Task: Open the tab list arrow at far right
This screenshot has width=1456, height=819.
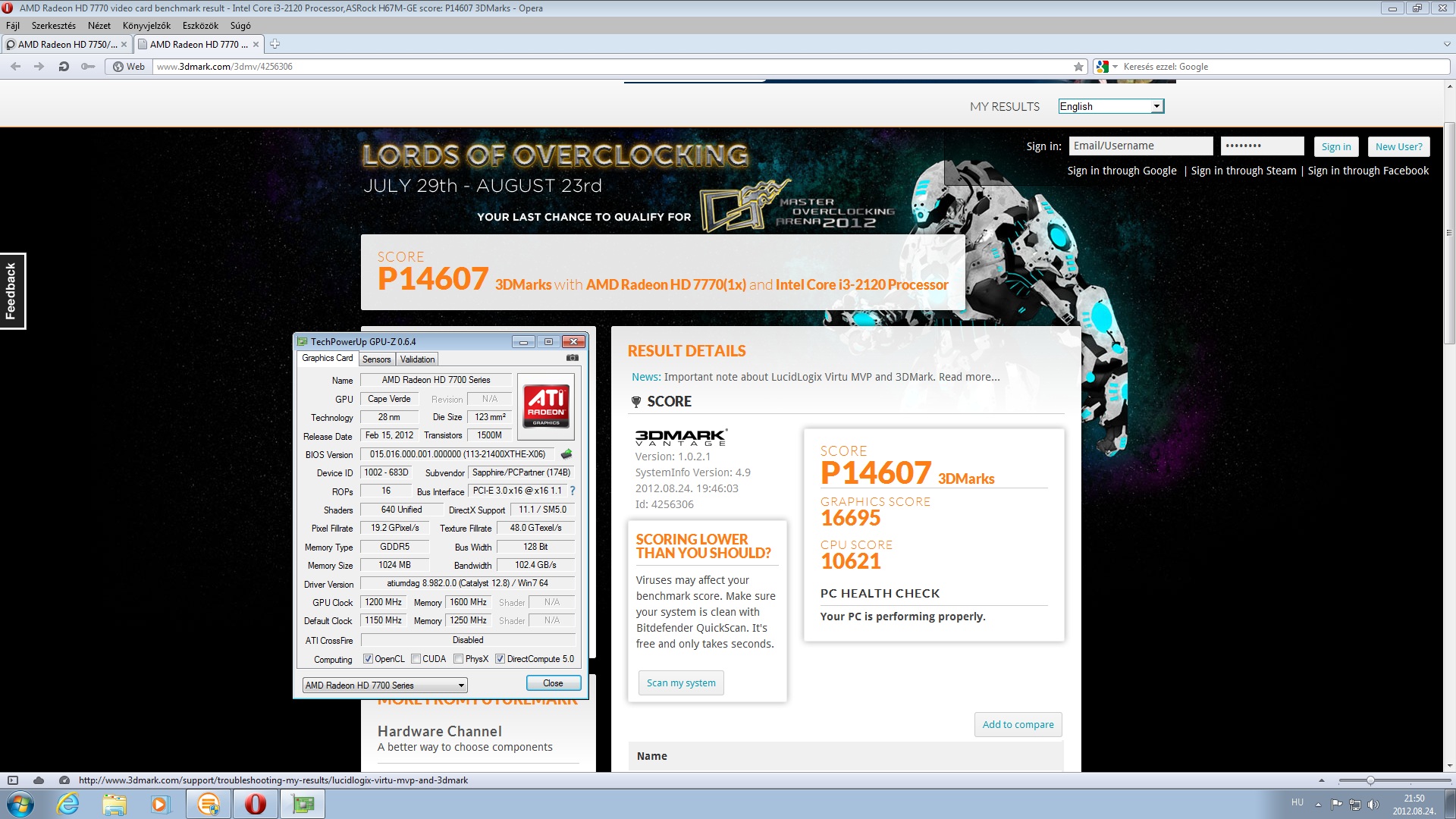Action: (1446, 45)
